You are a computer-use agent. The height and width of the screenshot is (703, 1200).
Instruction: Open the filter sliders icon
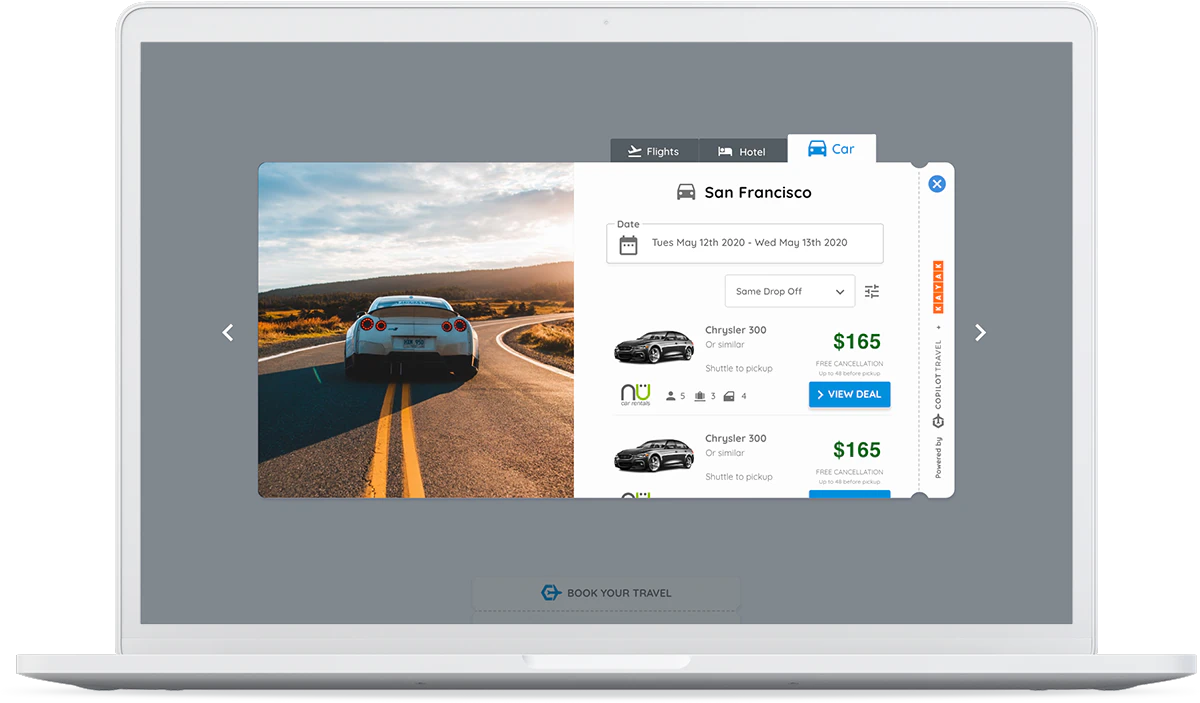(872, 291)
